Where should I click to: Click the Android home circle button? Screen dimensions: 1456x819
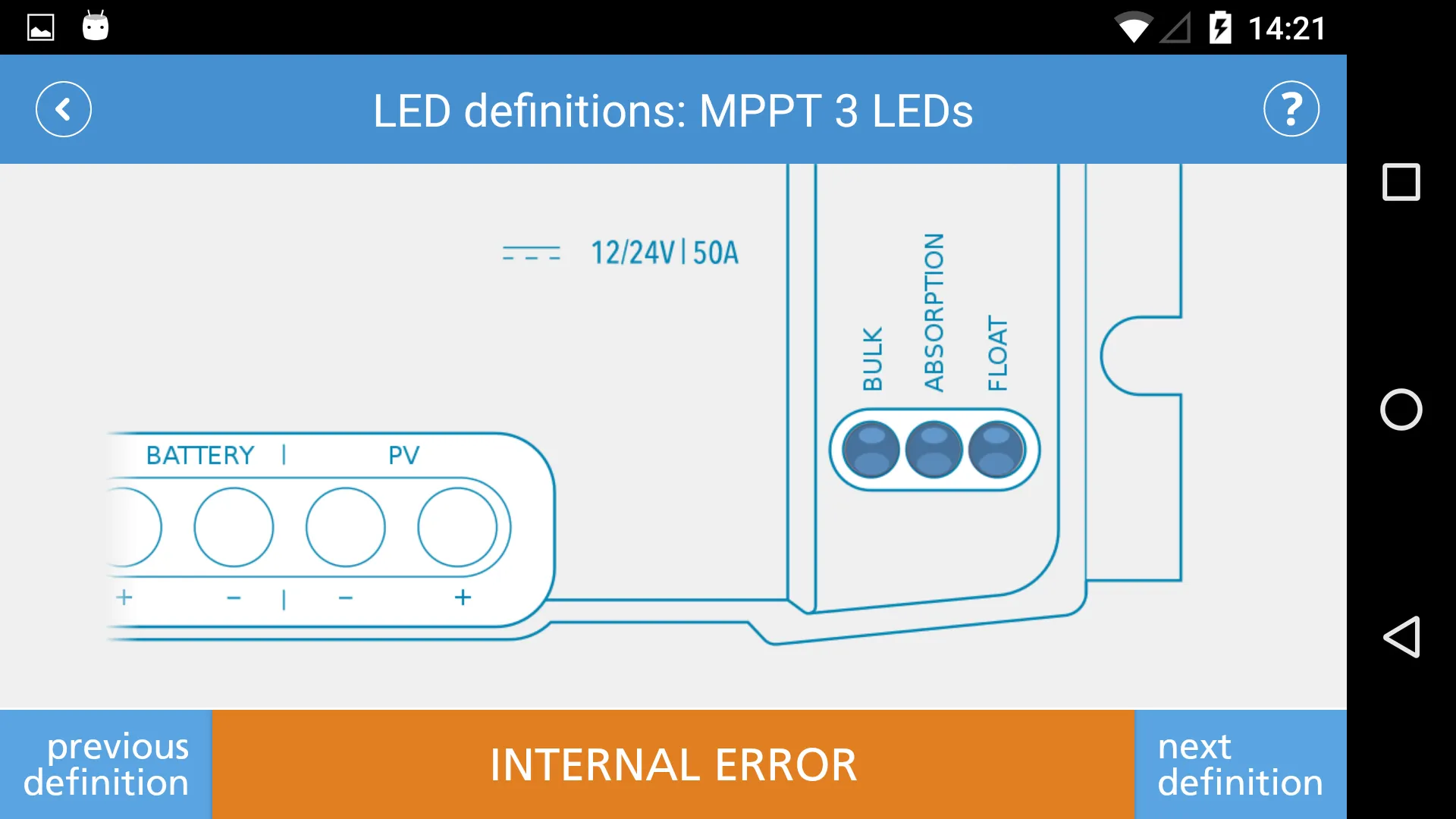coord(1400,409)
